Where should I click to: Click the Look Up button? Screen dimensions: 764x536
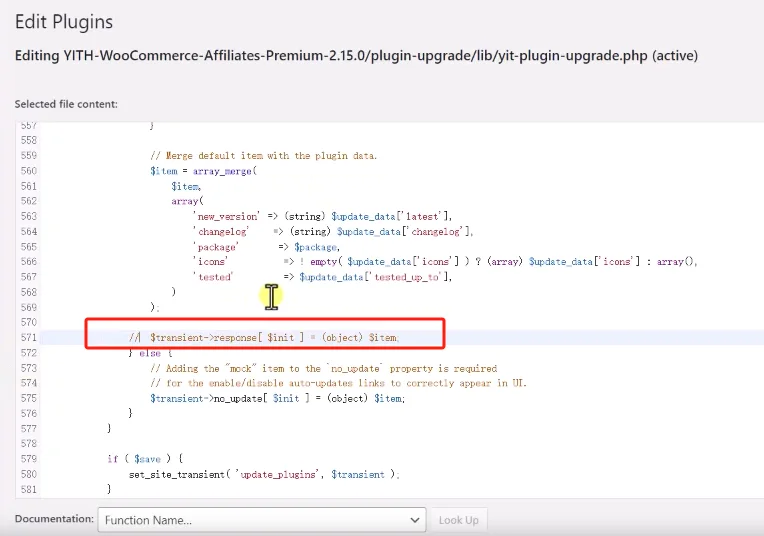click(x=458, y=520)
